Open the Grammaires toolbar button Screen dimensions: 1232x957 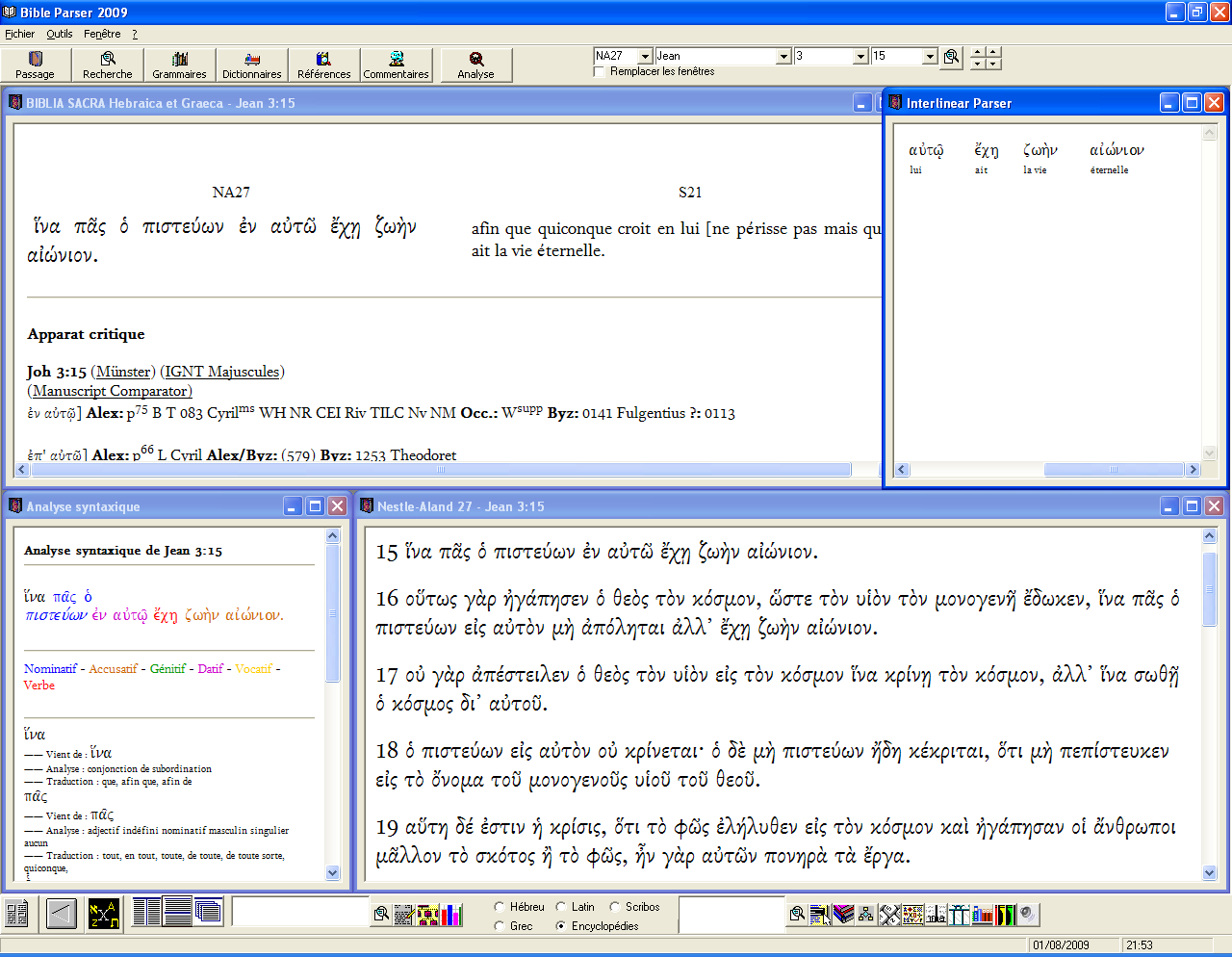tap(180, 65)
